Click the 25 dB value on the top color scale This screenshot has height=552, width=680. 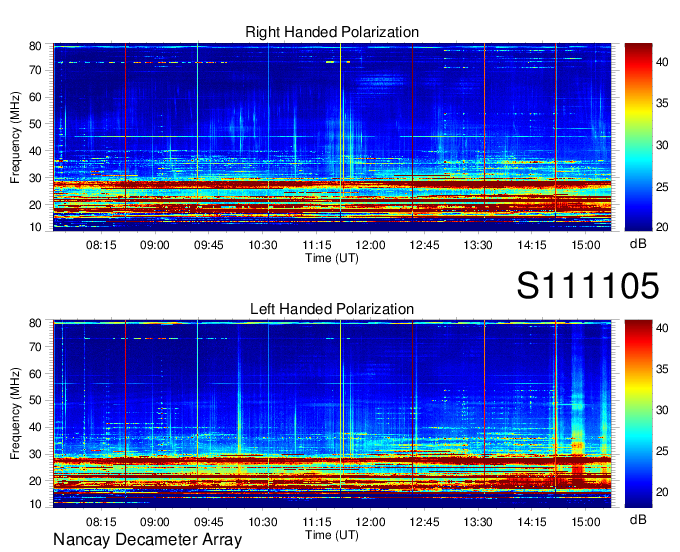point(662,187)
